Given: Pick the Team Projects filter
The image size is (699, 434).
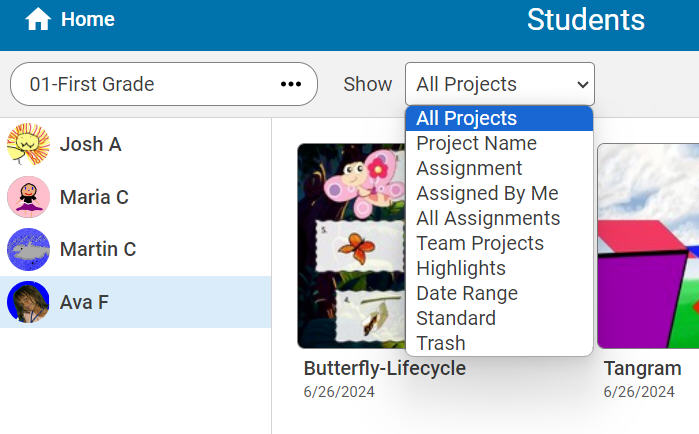Looking at the screenshot, I should tap(499, 243).
